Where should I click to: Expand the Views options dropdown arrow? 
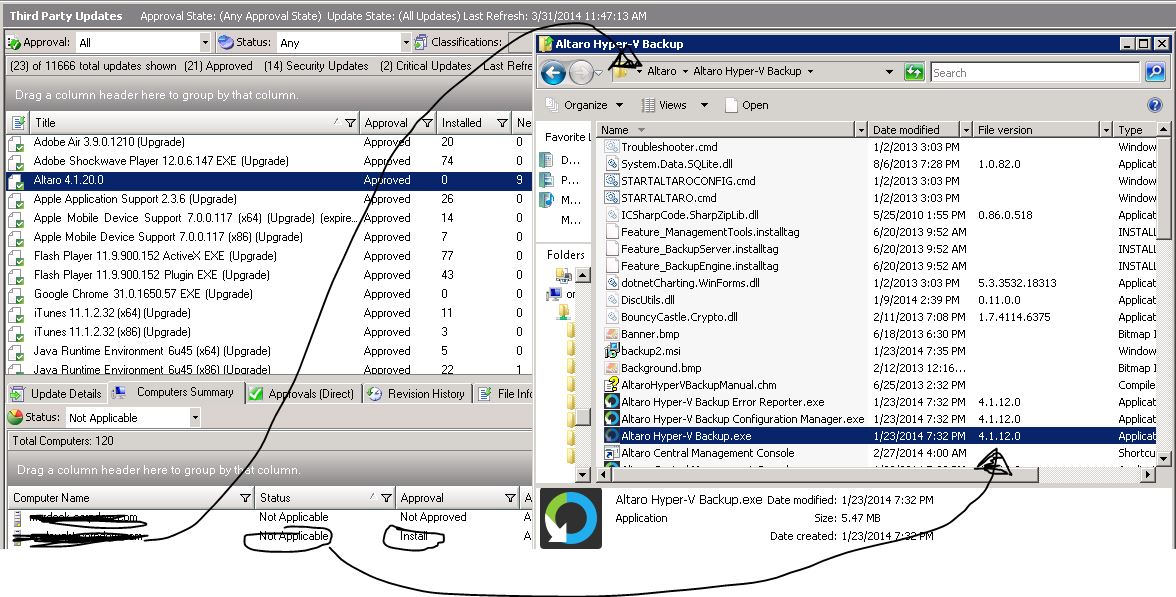click(704, 105)
